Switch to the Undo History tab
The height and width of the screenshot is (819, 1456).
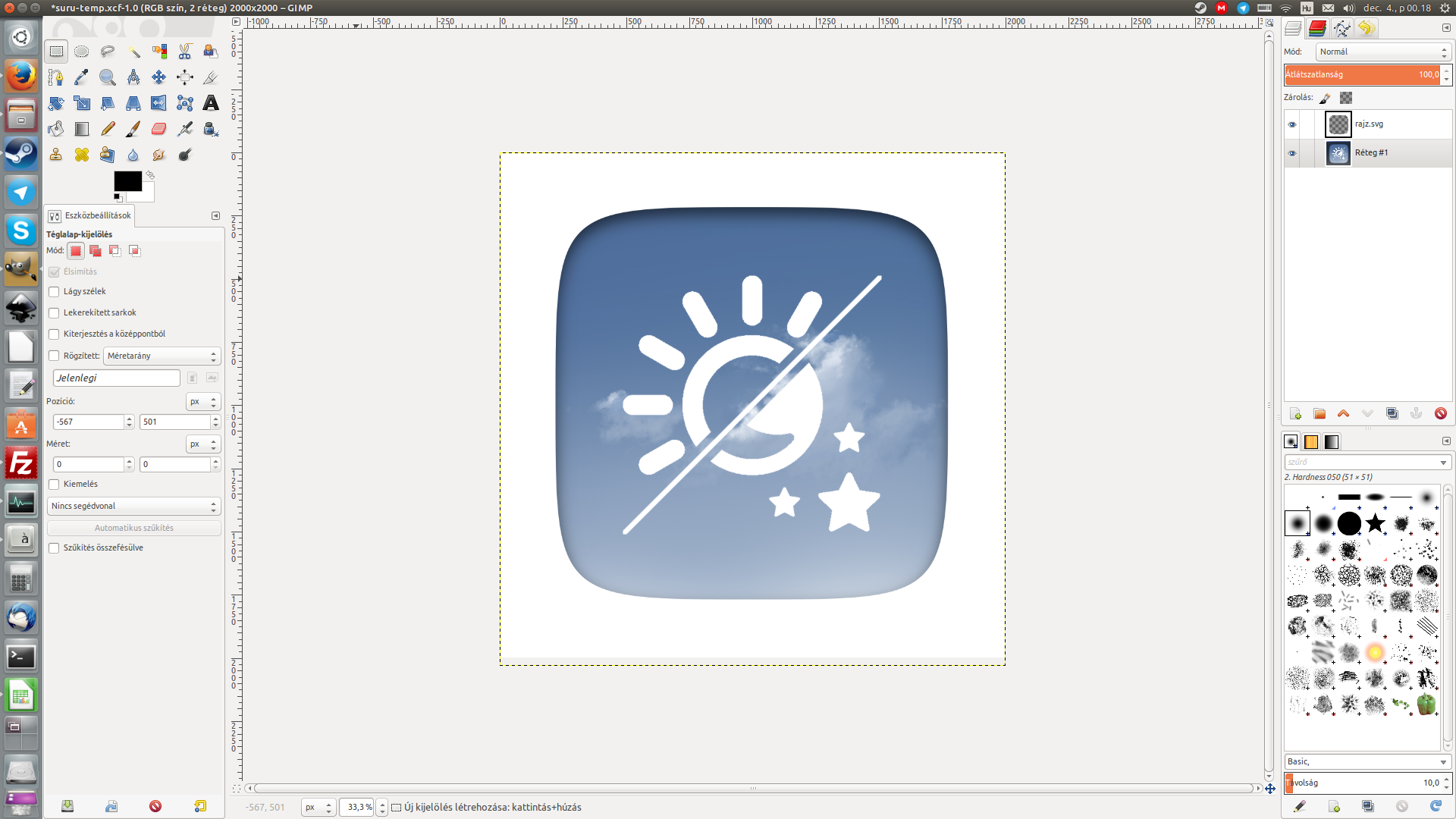click(x=1366, y=29)
